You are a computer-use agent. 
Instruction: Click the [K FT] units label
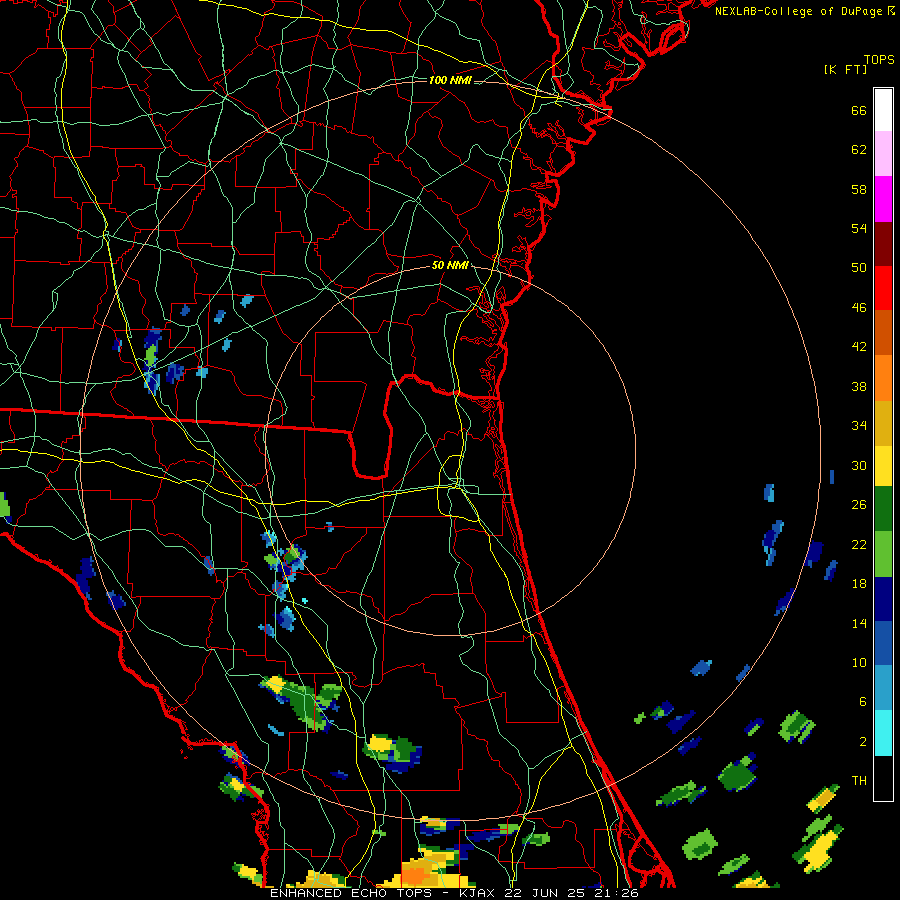click(845, 70)
